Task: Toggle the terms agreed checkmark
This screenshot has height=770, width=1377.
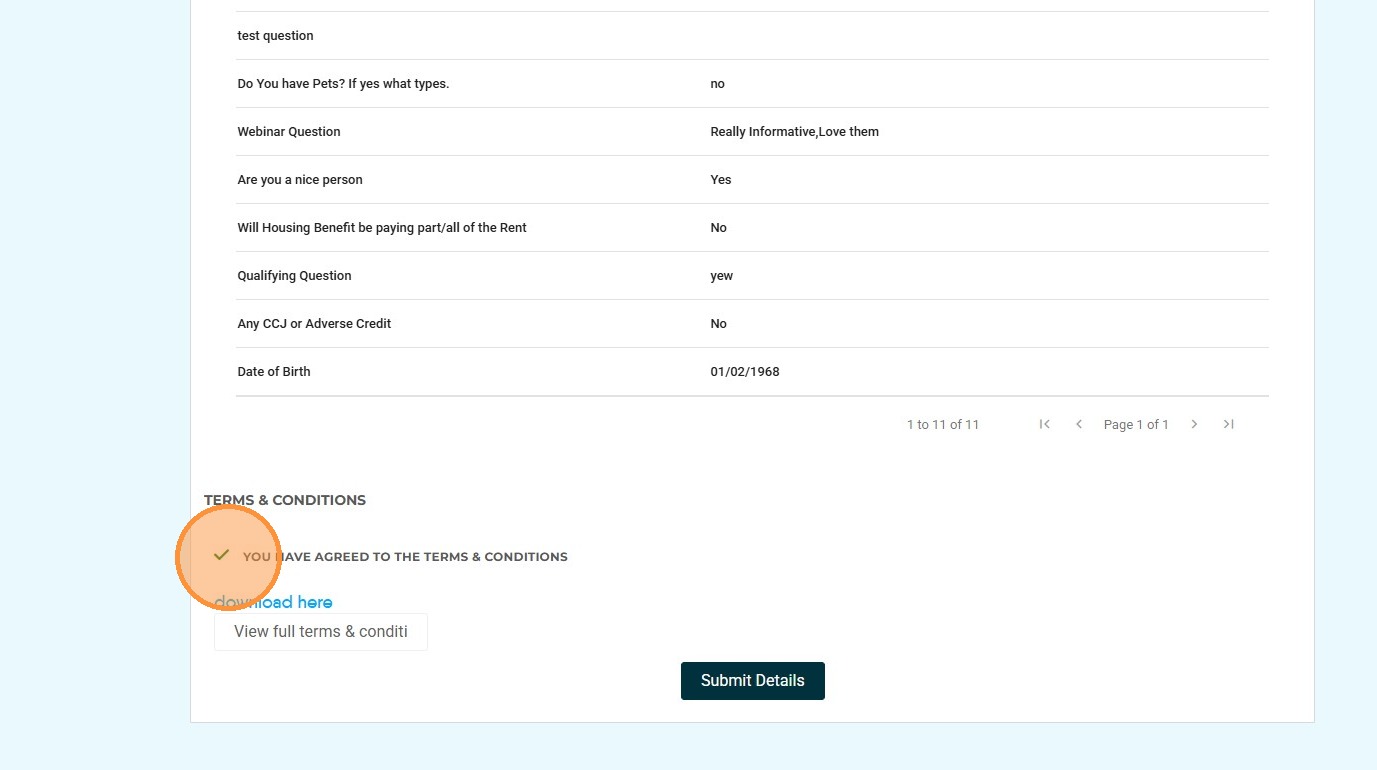Action: click(222, 555)
